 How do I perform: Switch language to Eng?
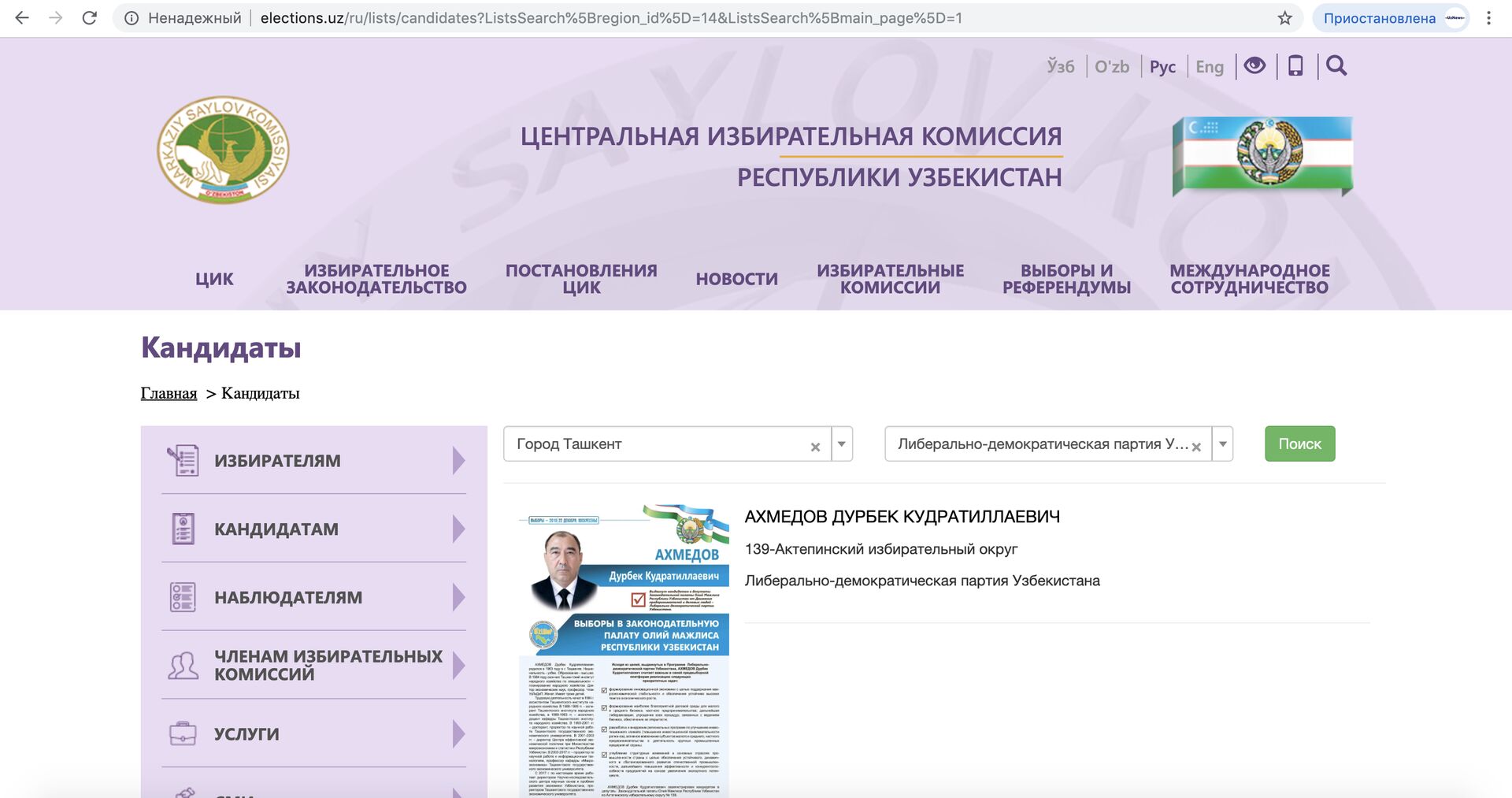click(x=1210, y=66)
